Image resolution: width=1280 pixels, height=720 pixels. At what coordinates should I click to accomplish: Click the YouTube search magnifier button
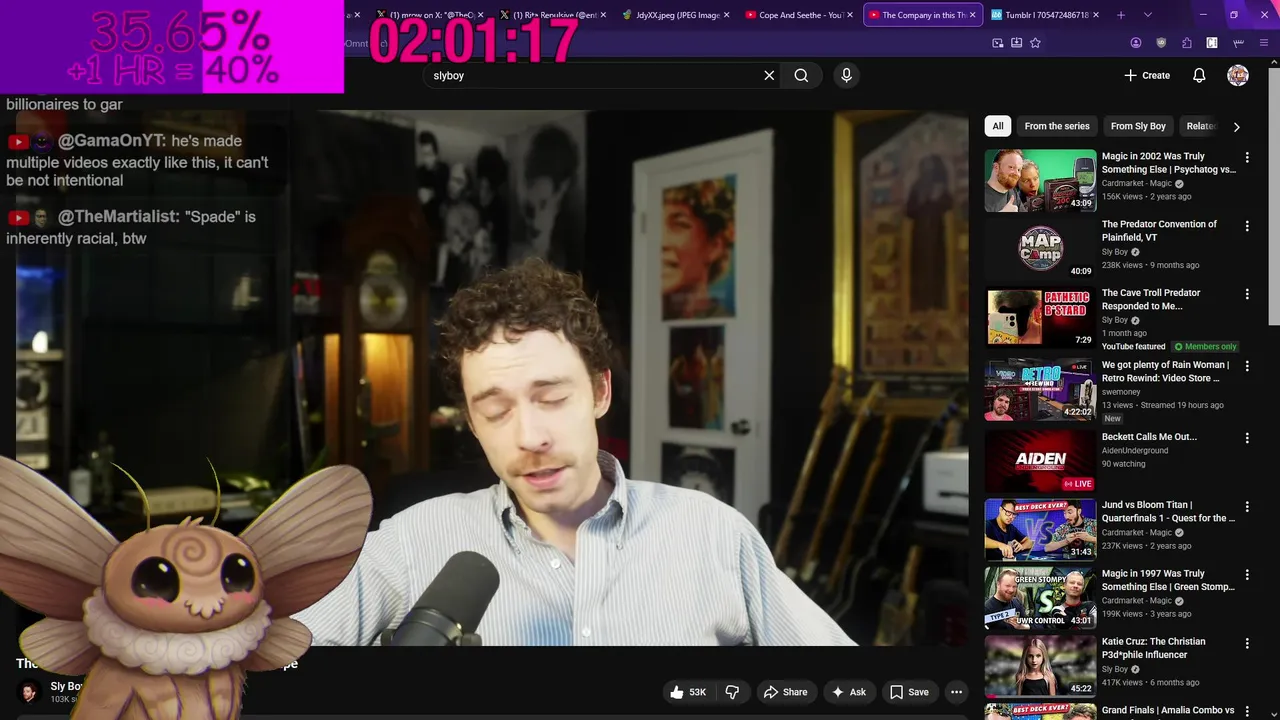[801, 75]
